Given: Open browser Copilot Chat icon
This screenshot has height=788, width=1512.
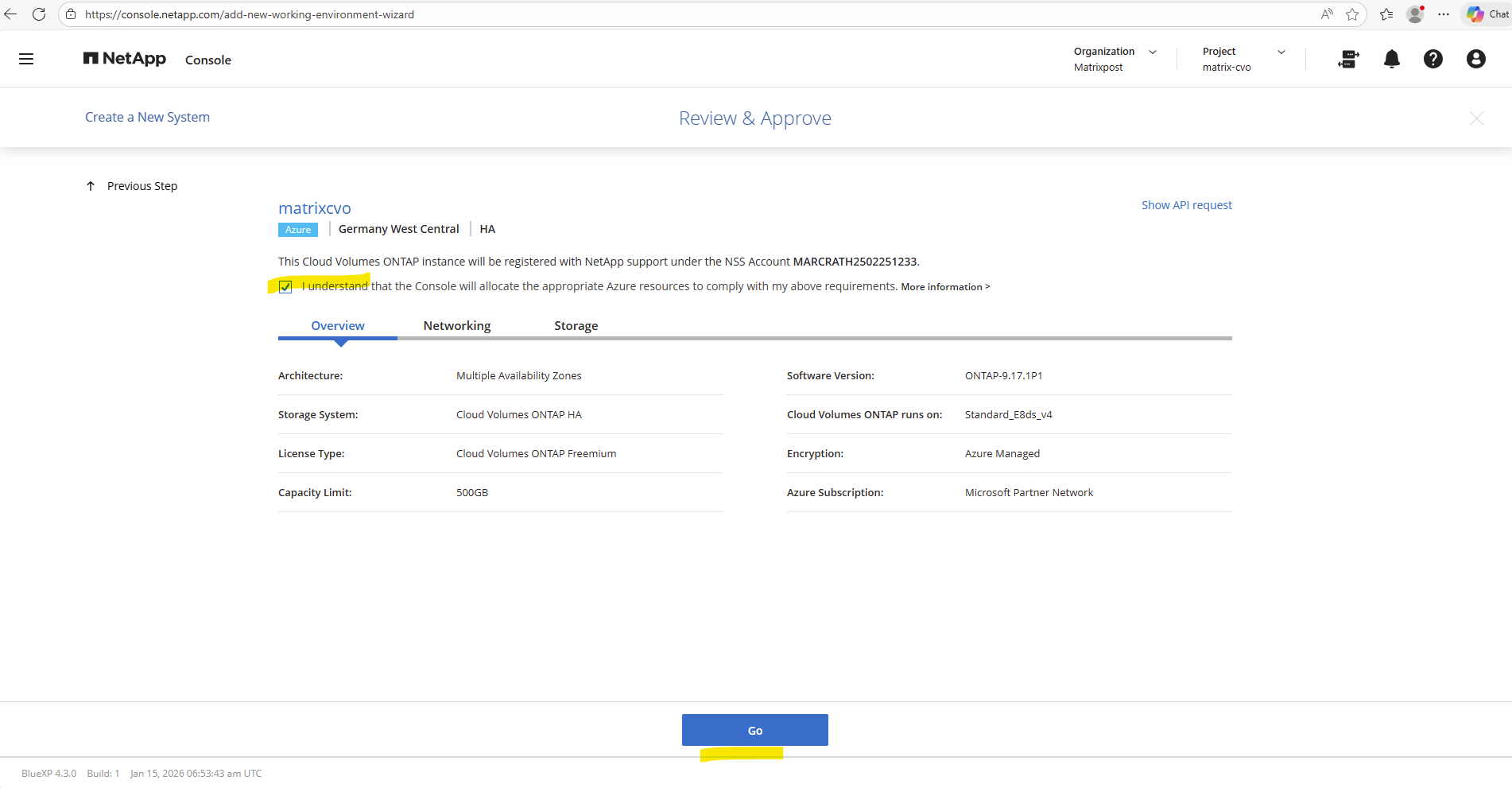Looking at the screenshot, I should point(1487,14).
